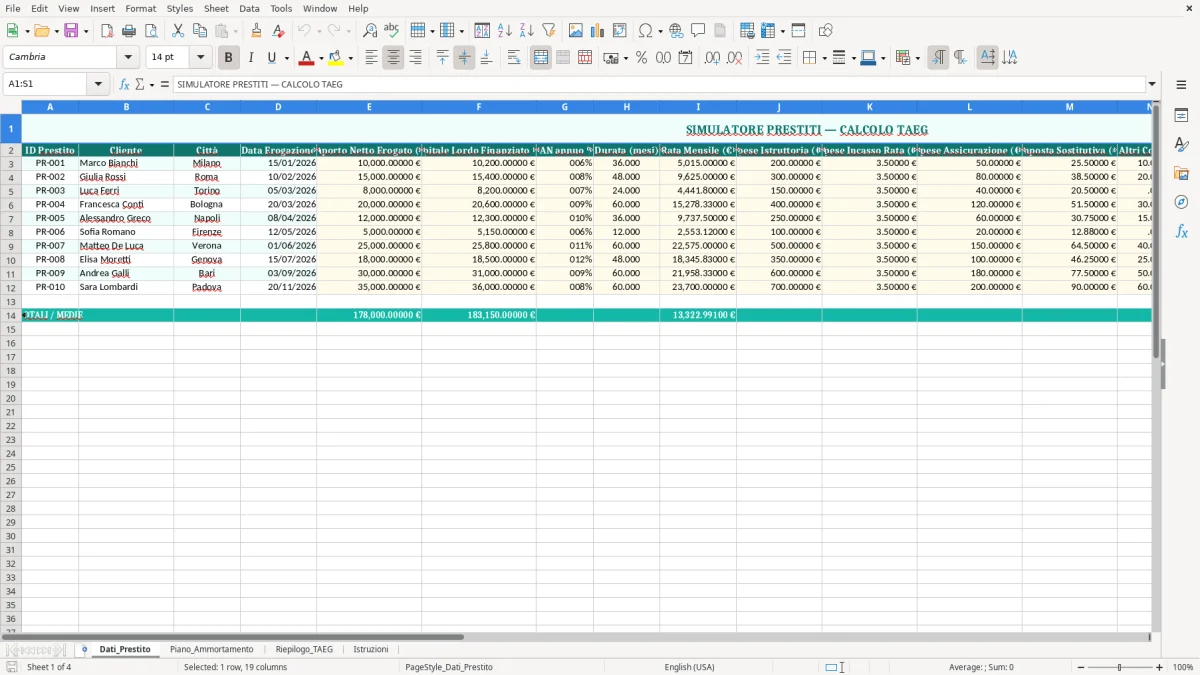Click the Sort Descending icon
The height and width of the screenshot is (675, 1200).
tap(527, 31)
